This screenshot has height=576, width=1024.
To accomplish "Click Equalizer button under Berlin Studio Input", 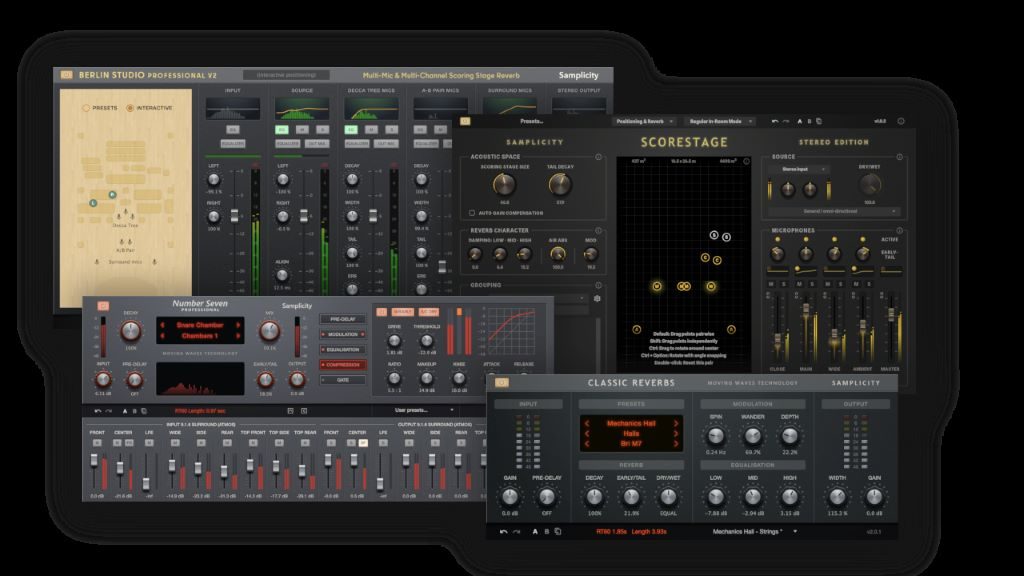I will (232, 144).
